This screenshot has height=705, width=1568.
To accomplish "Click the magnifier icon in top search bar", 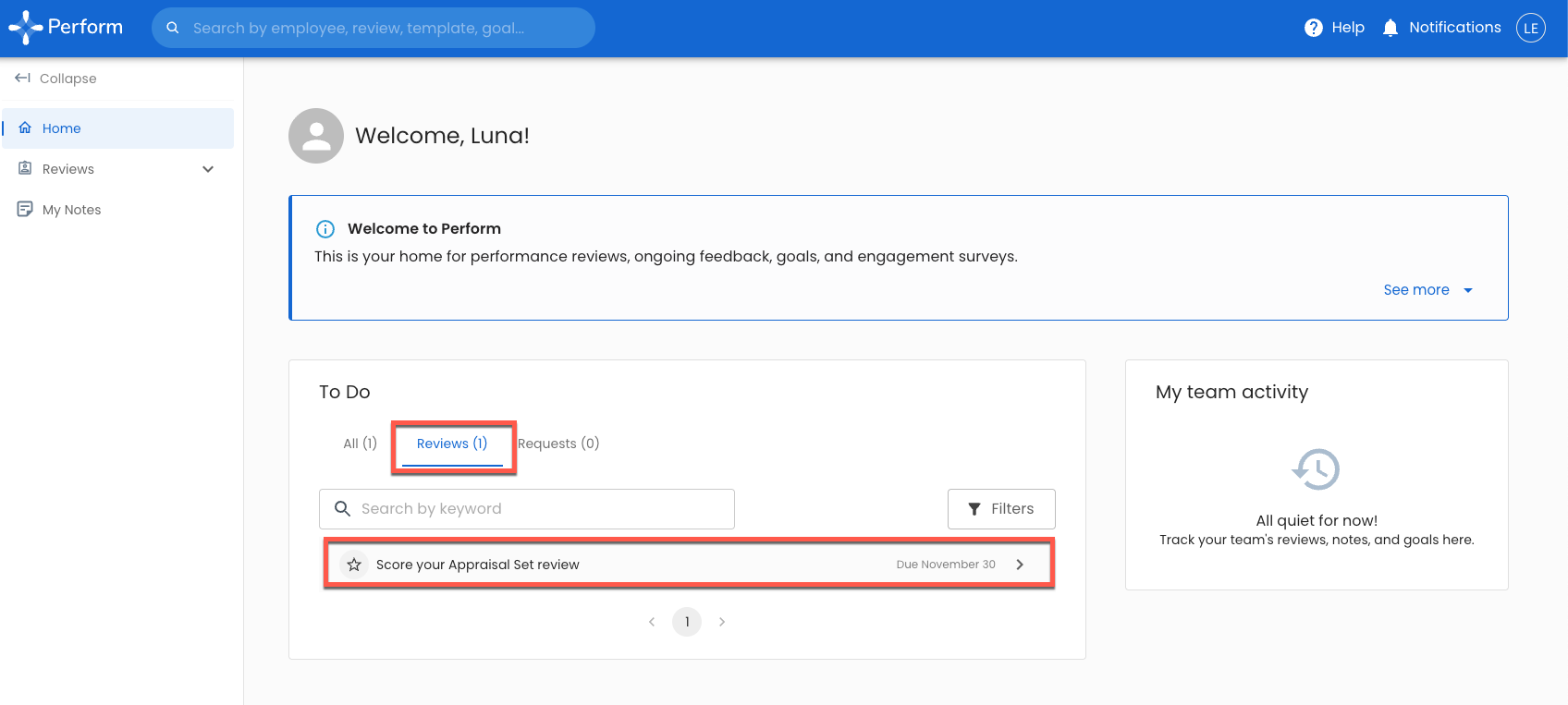I will point(173,28).
